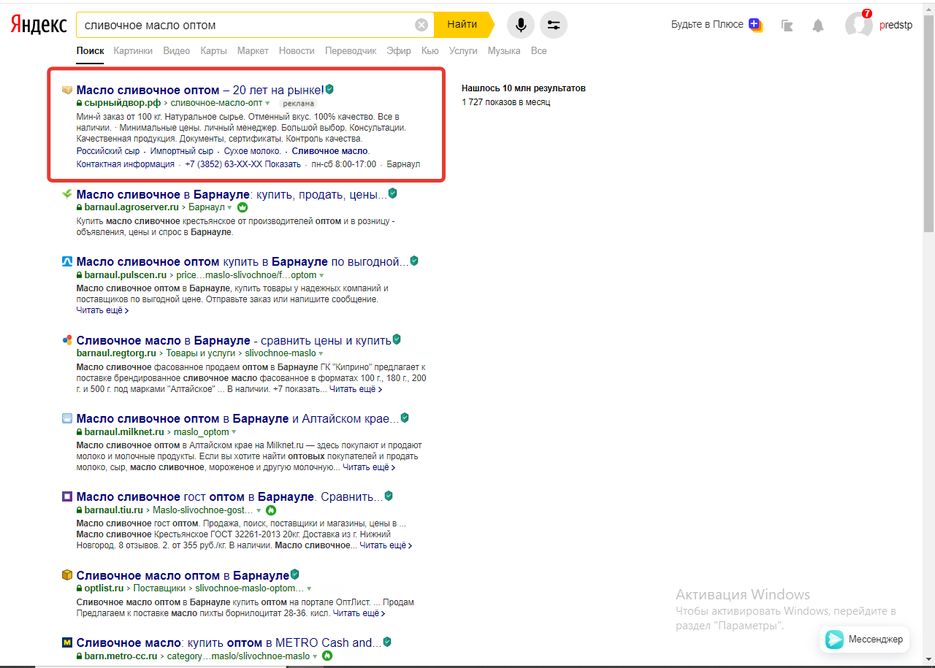
Task: Click the optlist.ru result favicon
Action: (x=67, y=575)
